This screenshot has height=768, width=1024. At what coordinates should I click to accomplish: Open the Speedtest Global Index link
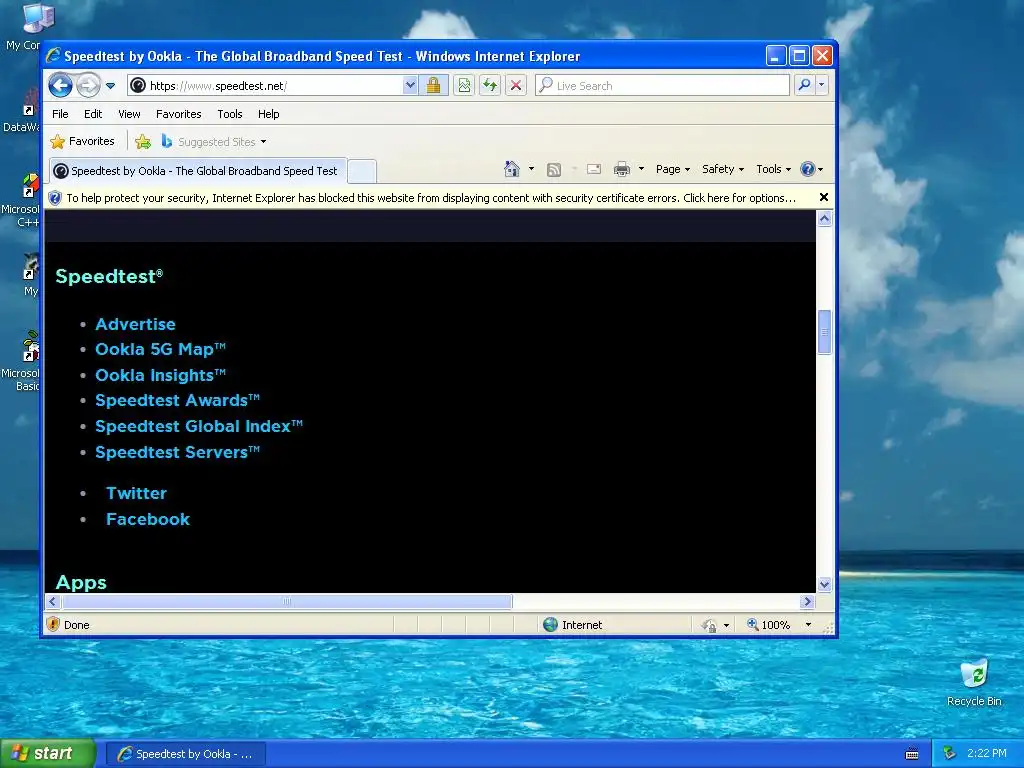199,426
